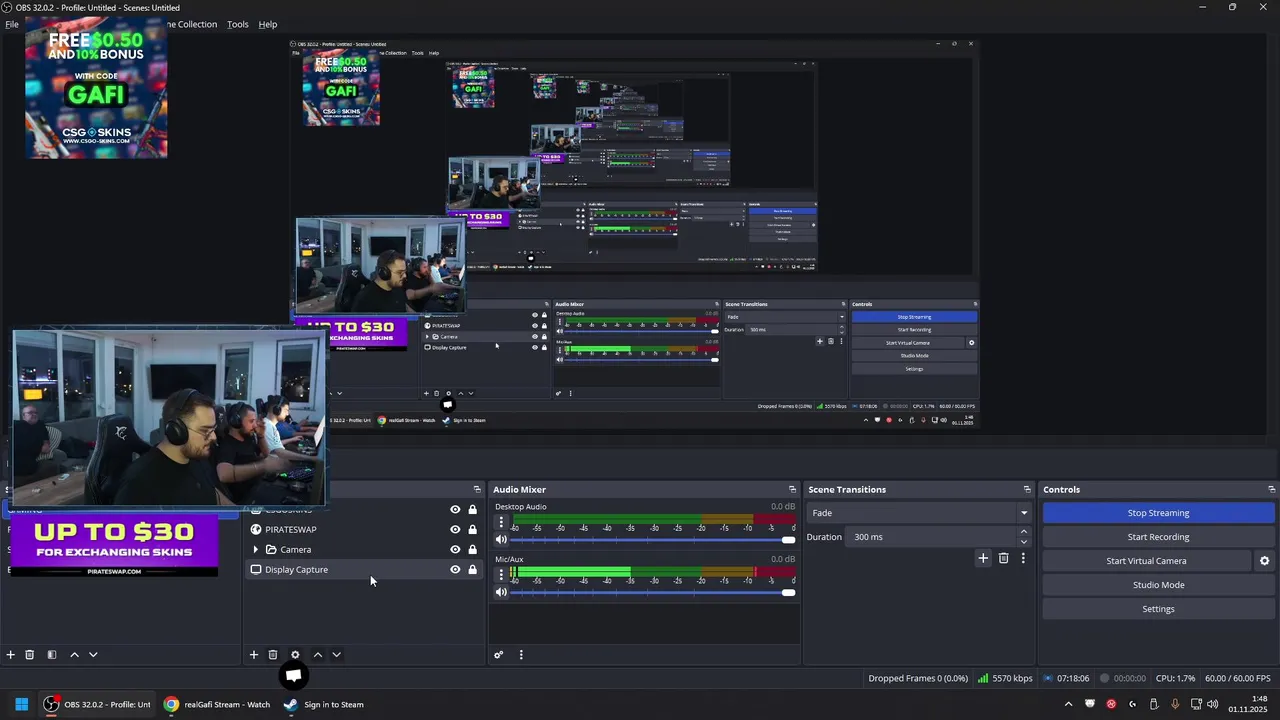This screenshot has height=720, width=1280.
Task: Click the 07:18:06 streaming time status
Action: click(x=1066, y=678)
